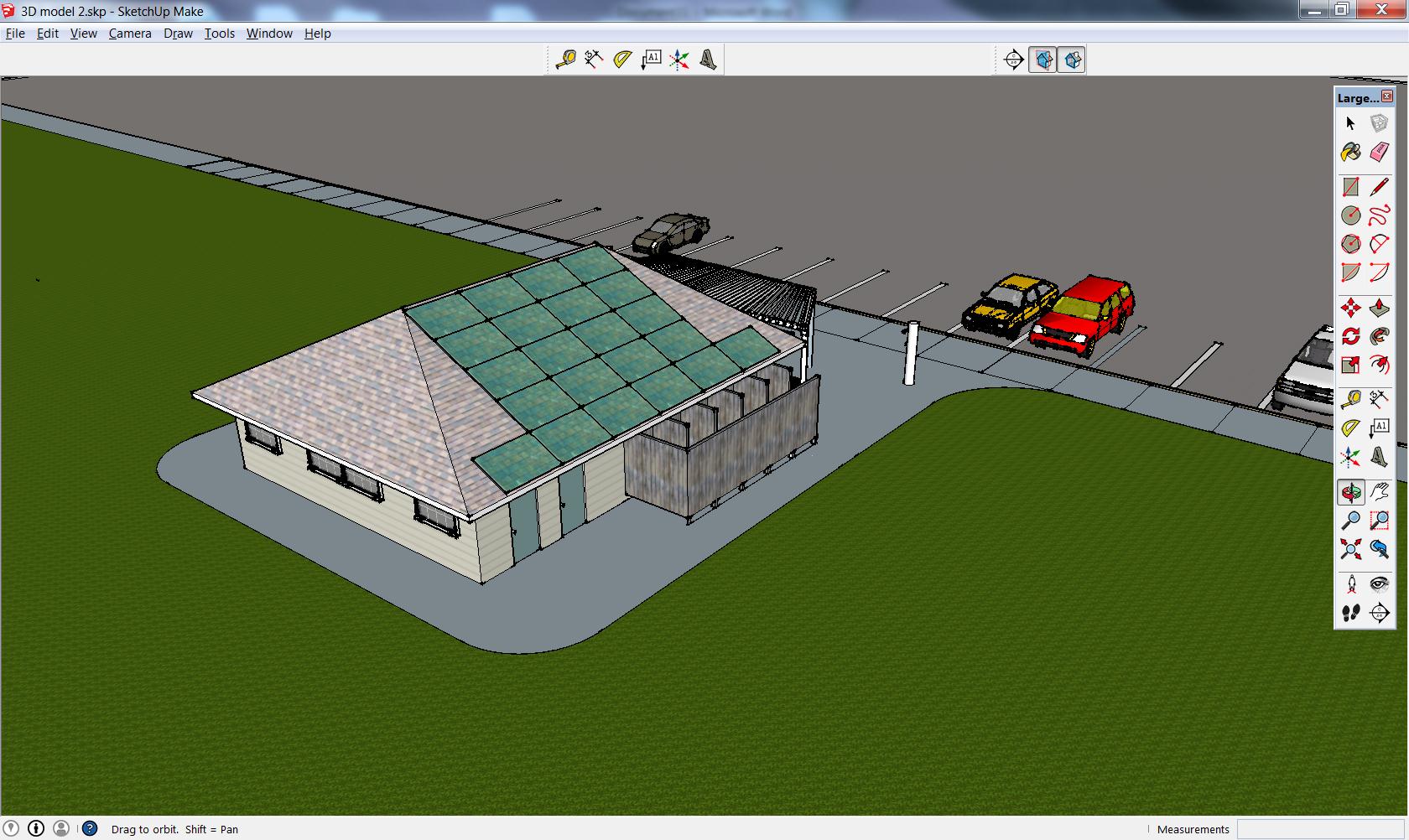The width and height of the screenshot is (1409, 840).
Task: Activate the pink Eraser tool
Action: 1379,152
